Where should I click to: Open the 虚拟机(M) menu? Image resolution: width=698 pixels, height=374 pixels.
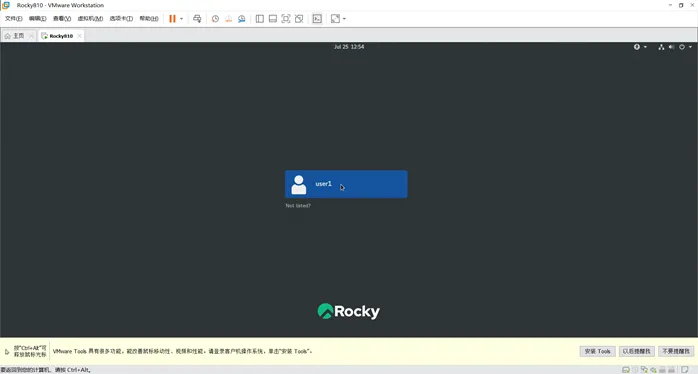click(90, 19)
